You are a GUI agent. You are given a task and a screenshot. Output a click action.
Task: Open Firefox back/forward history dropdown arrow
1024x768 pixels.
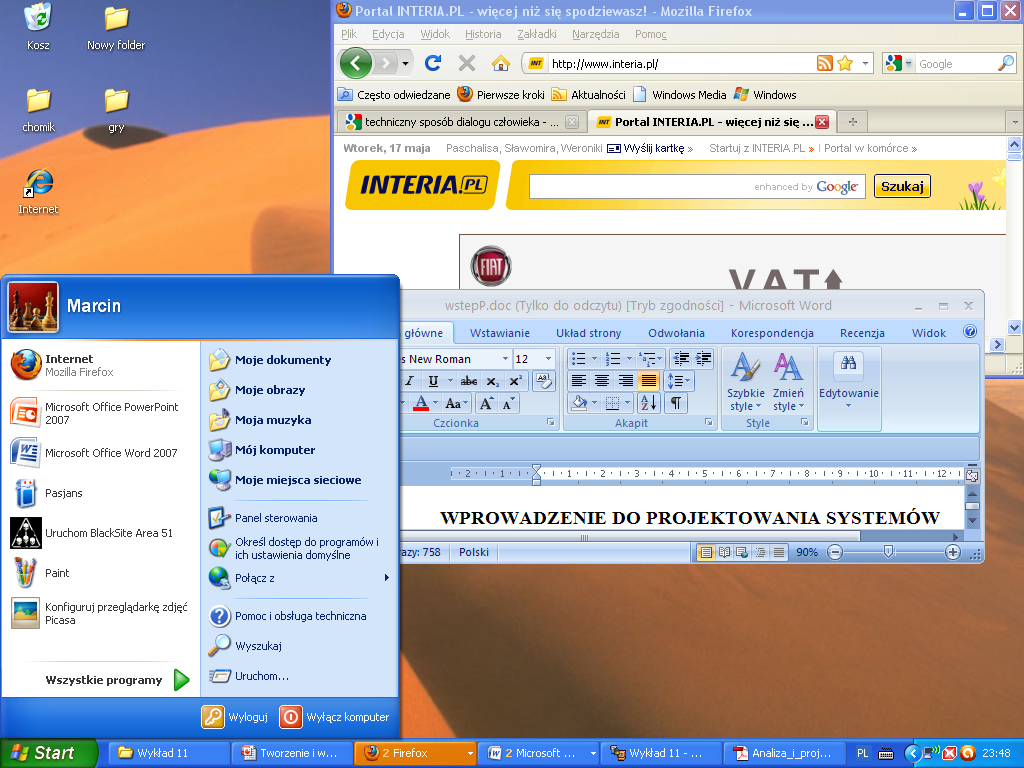point(406,63)
